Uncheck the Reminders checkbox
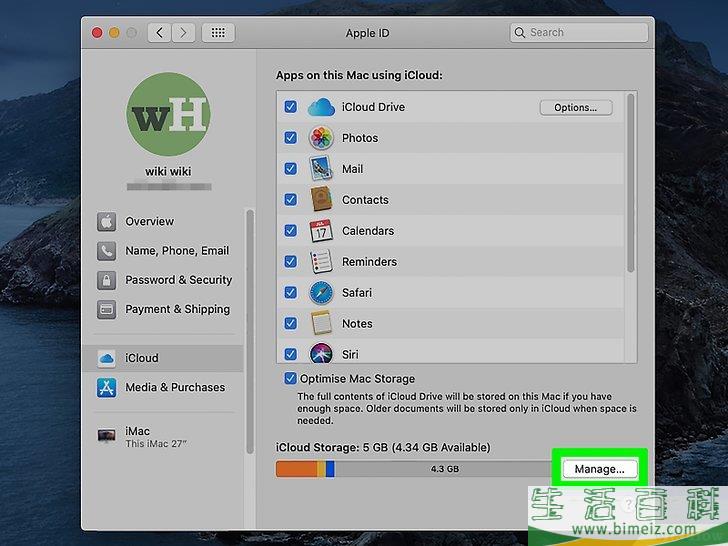This screenshot has width=728, height=546. [x=291, y=261]
